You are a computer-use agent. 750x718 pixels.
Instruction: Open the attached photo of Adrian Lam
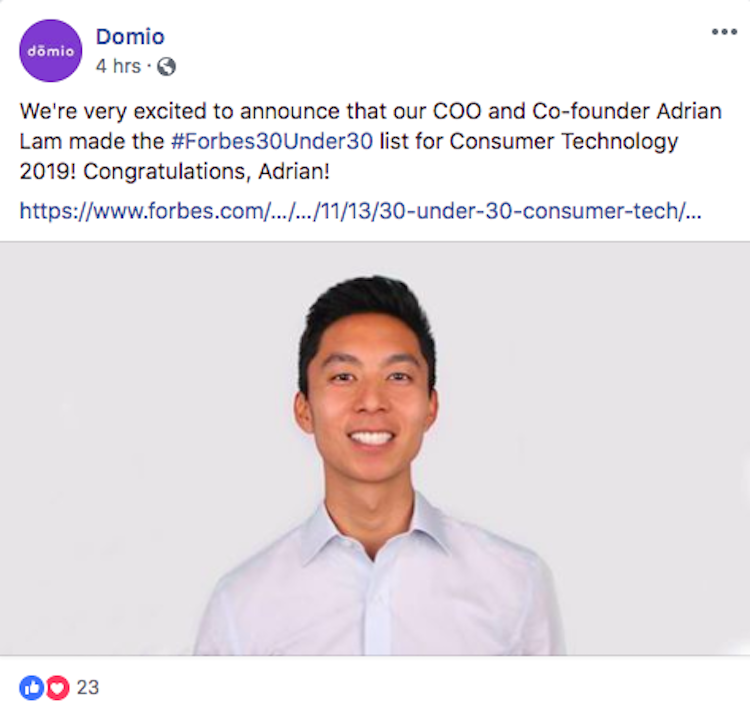coord(375,449)
